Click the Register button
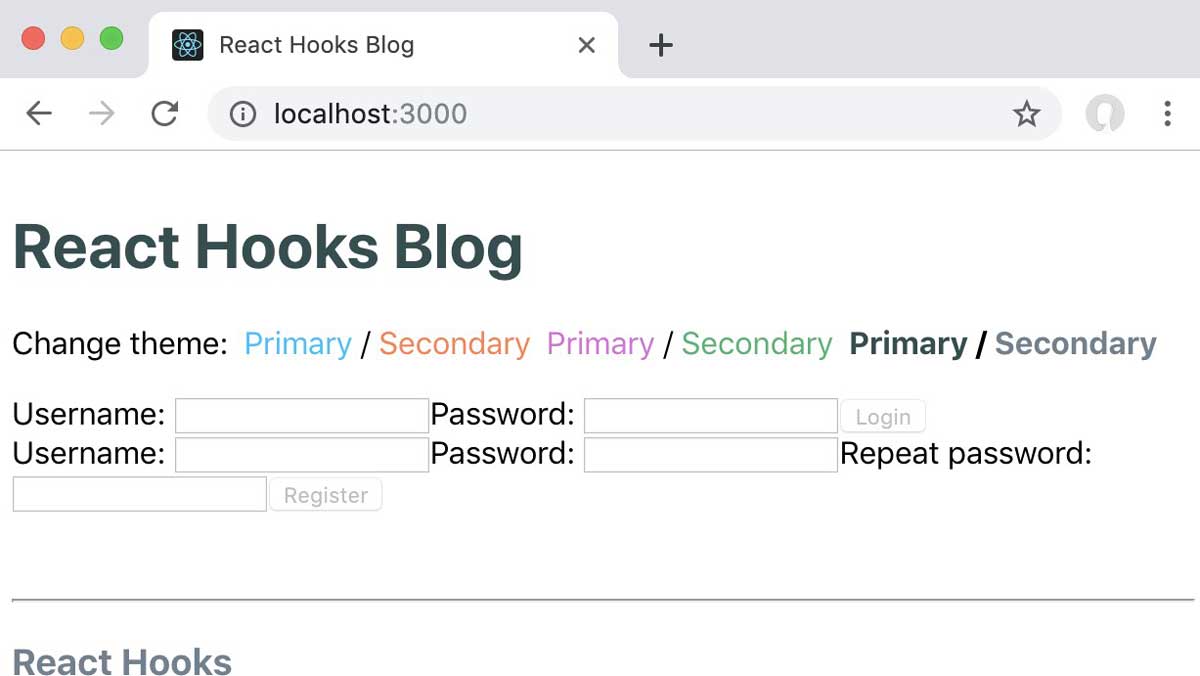This screenshot has height=676, width=1200. 326,495
